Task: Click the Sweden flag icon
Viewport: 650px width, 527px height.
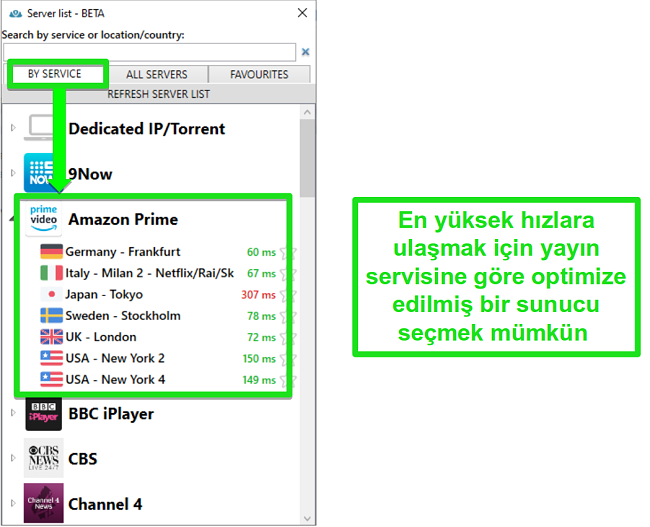Action: (51, 316)
